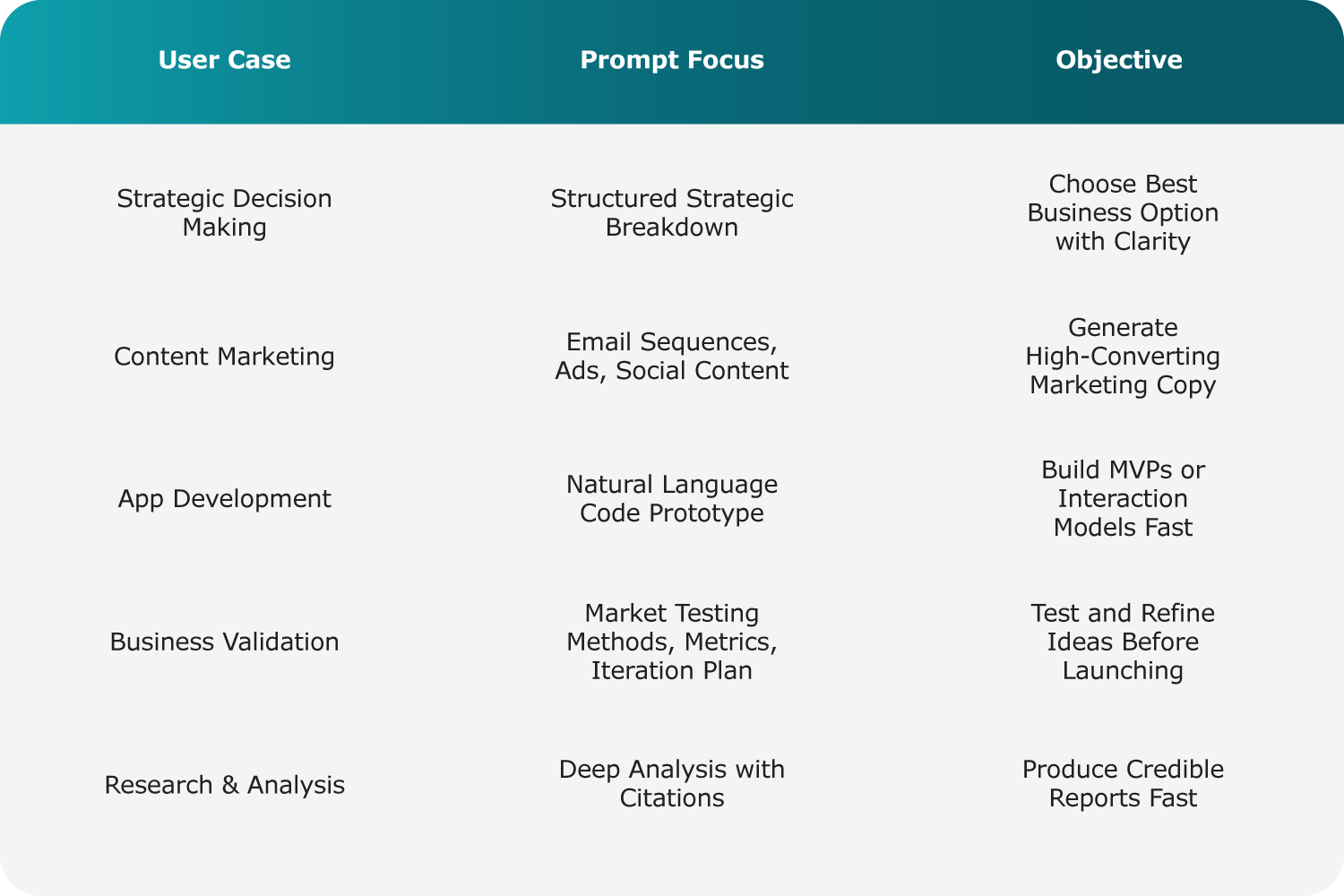Select the Strategic Decision Making cell

224,212
